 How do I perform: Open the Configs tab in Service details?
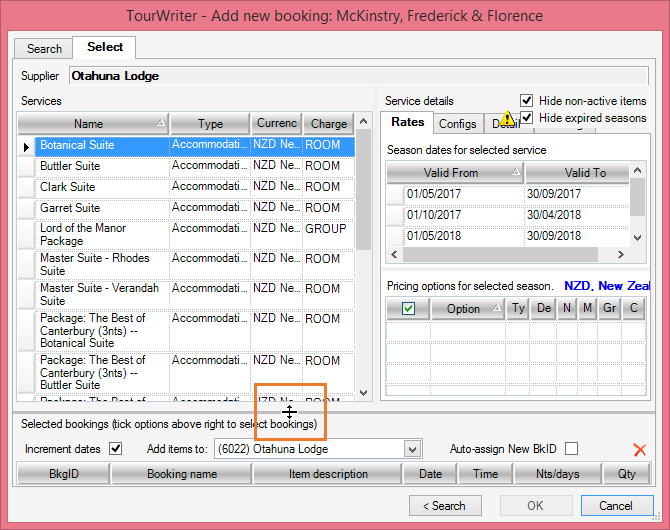[x=458, y=123]
